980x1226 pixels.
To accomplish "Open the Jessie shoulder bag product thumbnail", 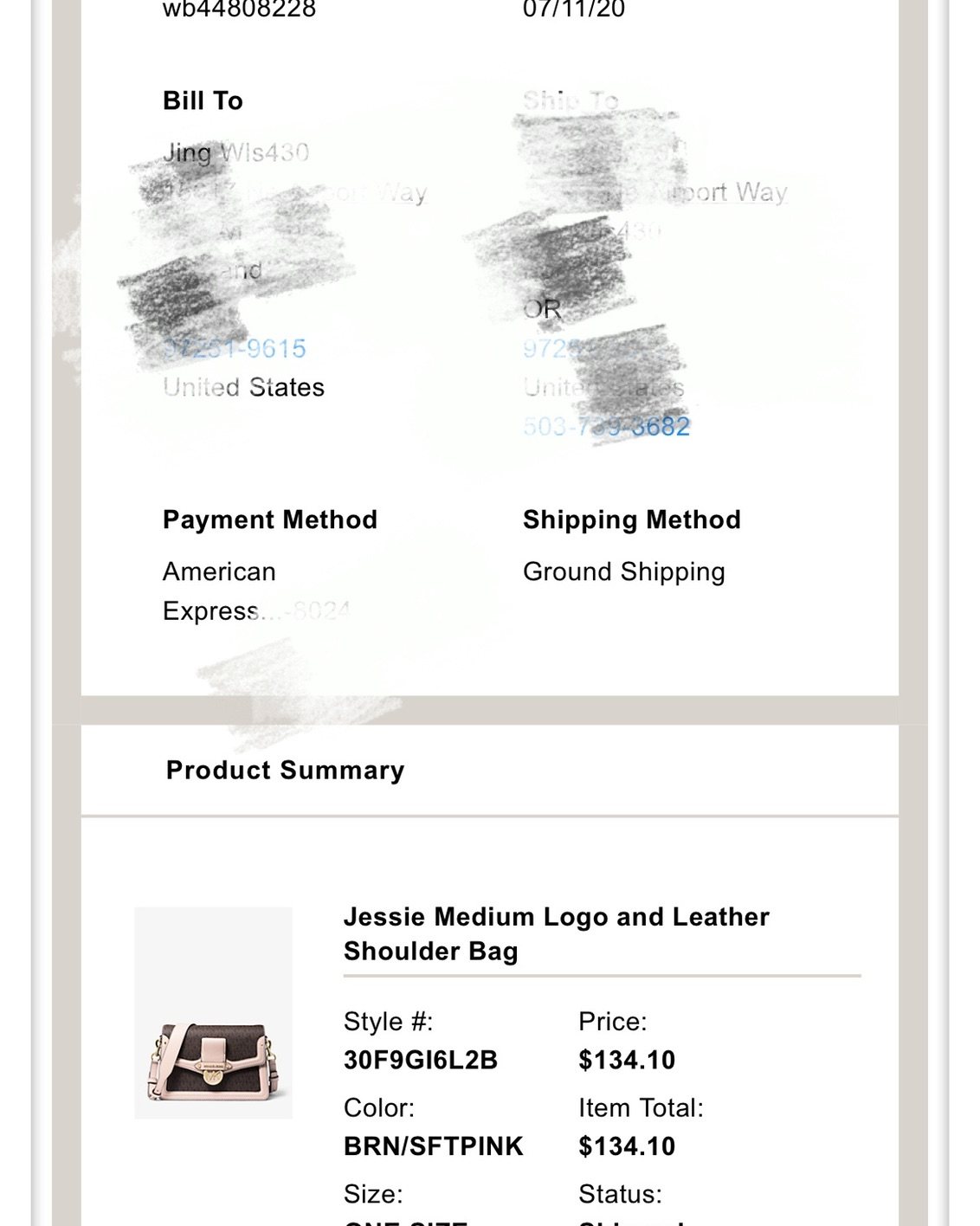I will [x=213, y=1013].
